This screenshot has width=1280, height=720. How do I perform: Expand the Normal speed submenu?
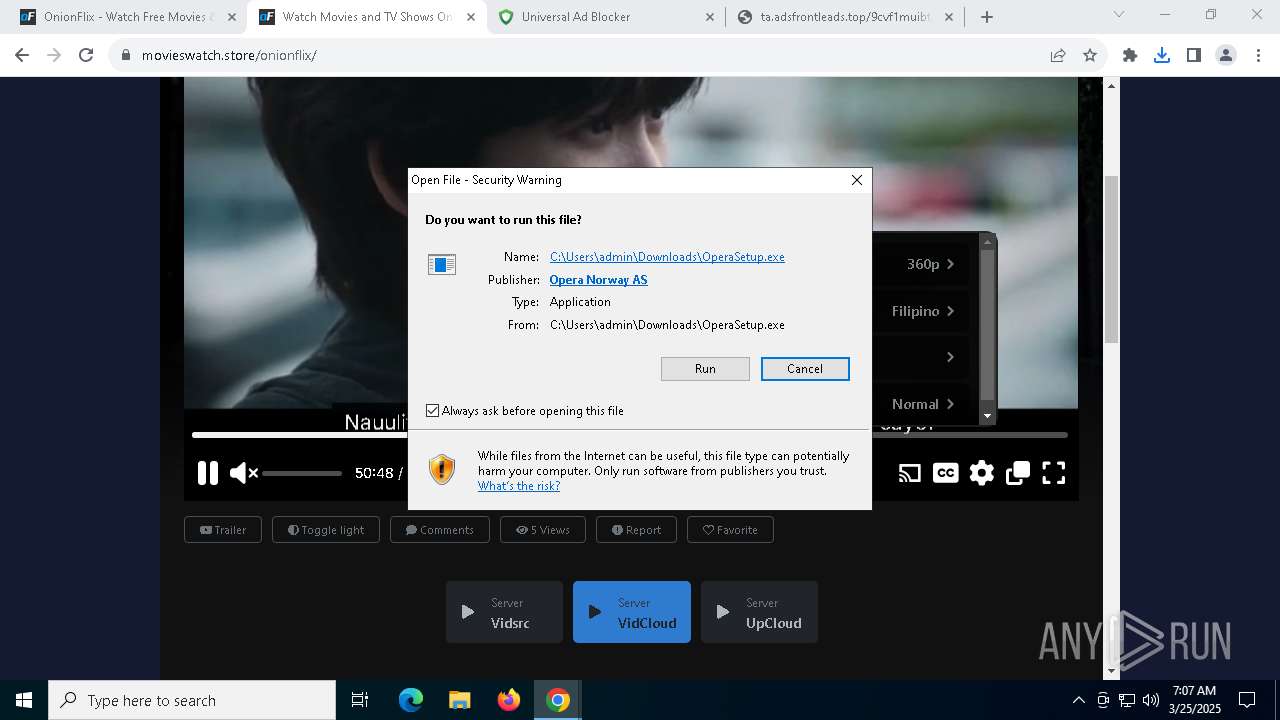[922, 404]
